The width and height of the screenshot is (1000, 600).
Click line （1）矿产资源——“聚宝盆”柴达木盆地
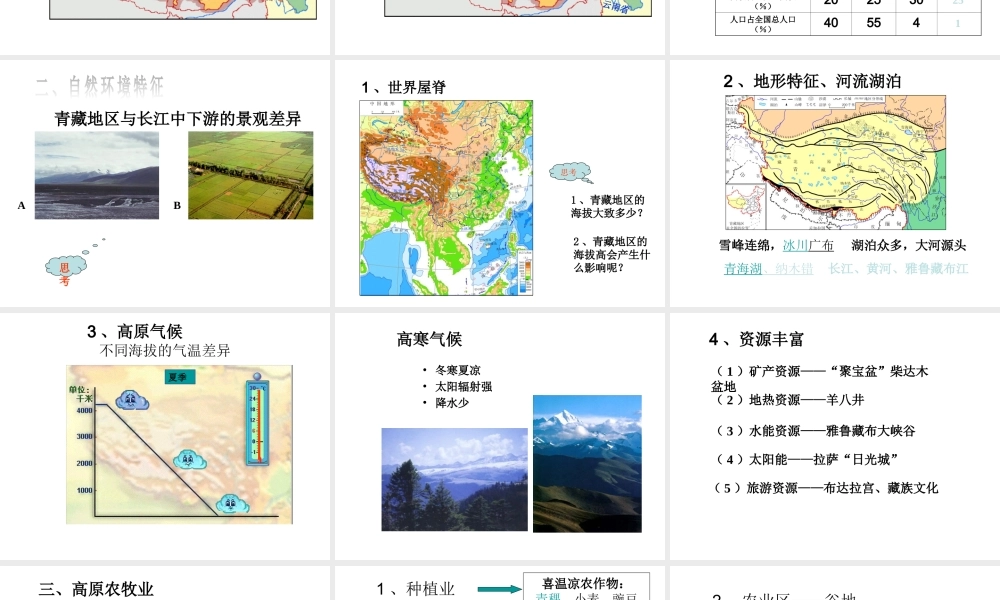pos(821,378)
